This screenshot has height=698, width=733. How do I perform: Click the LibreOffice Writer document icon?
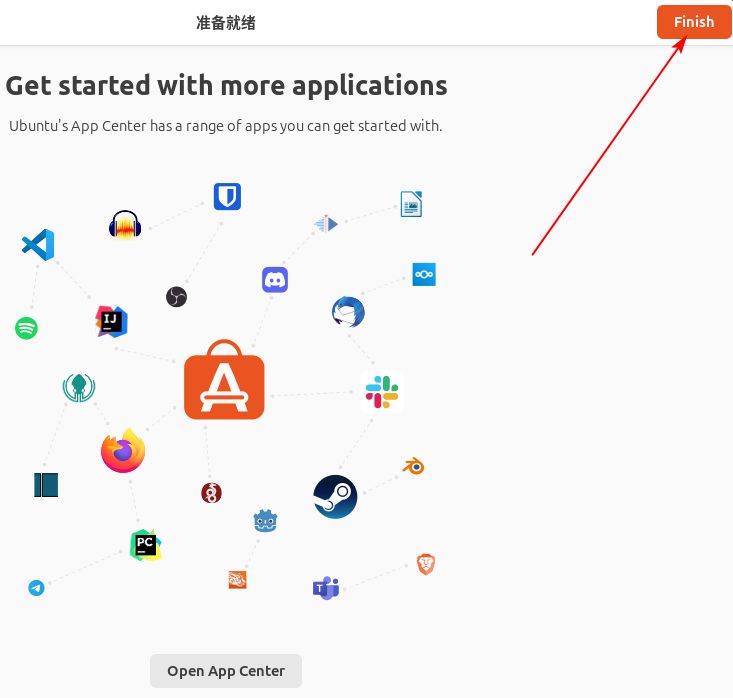click(411, 204)
